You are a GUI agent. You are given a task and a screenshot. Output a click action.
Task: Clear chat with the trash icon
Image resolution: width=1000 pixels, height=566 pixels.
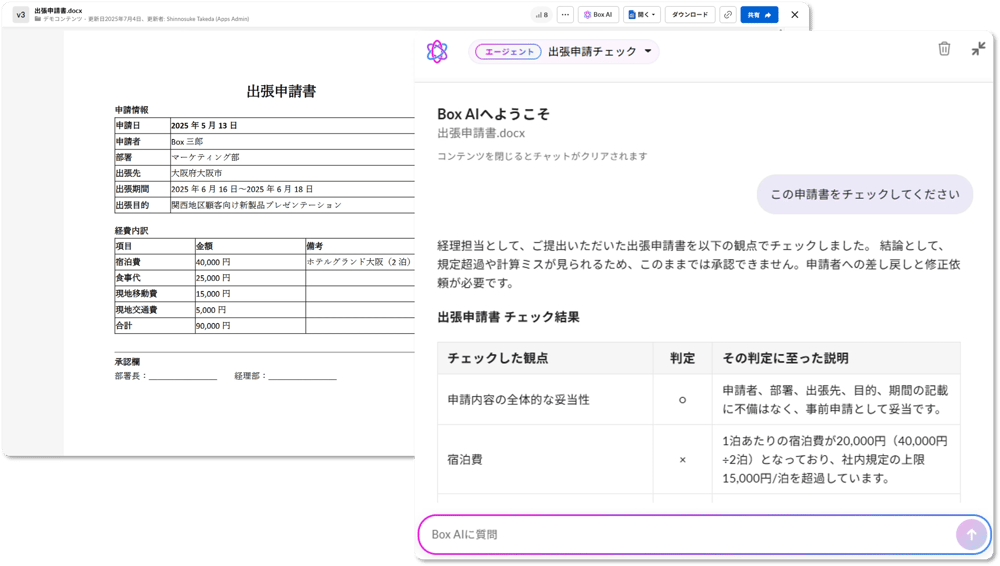coord(945,48)
